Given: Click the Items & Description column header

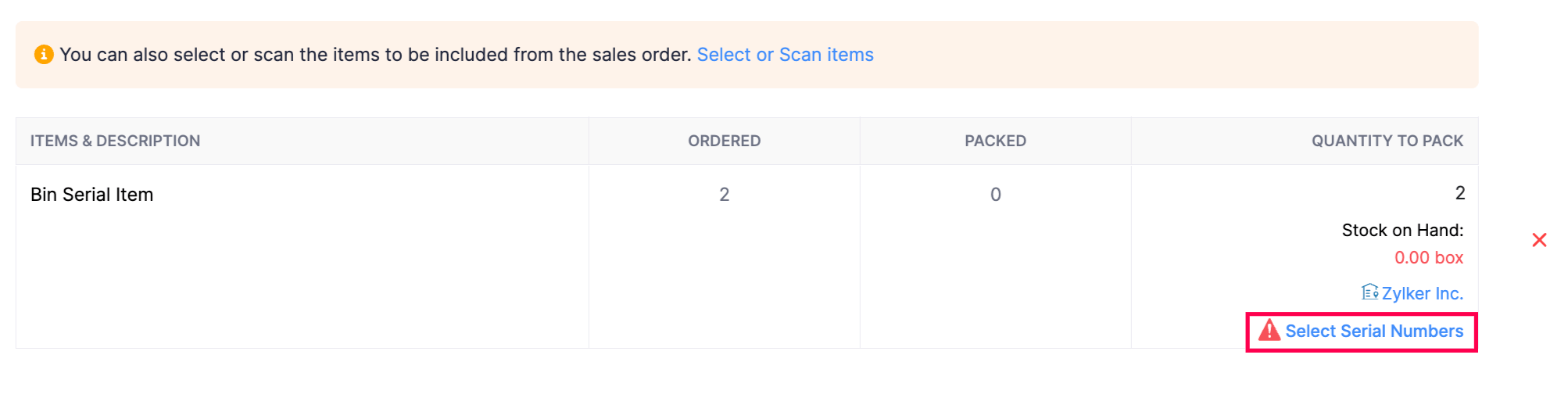Looking at the screenshot, I should pyautogui.click(x=115, y=141).
